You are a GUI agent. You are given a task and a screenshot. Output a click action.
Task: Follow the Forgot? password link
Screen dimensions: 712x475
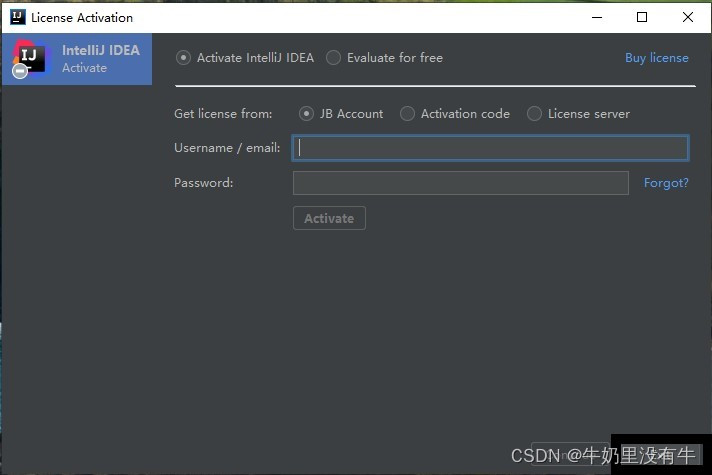pos(666,183)
